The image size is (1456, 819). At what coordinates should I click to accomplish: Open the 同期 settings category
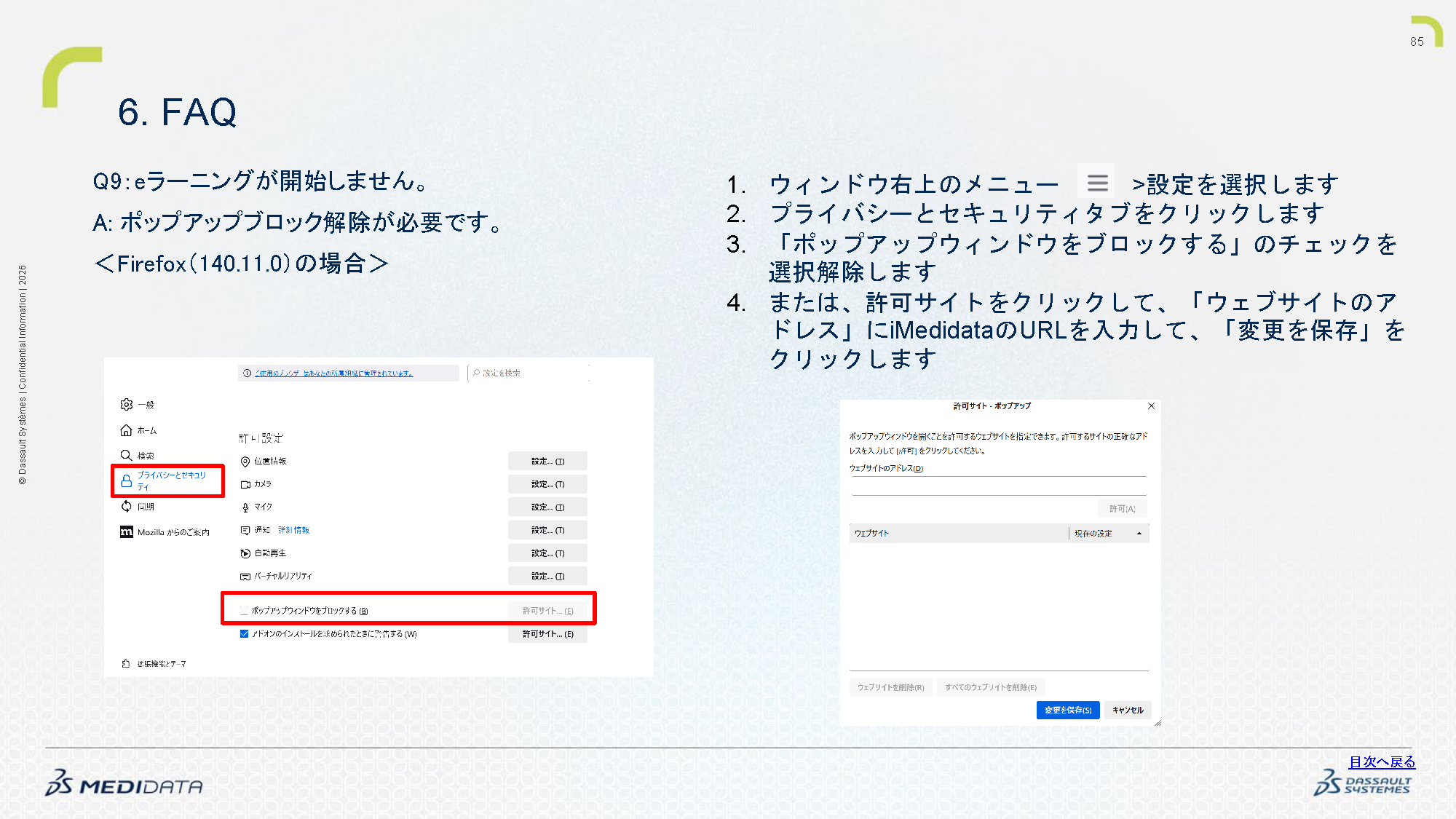pos(138,507)
